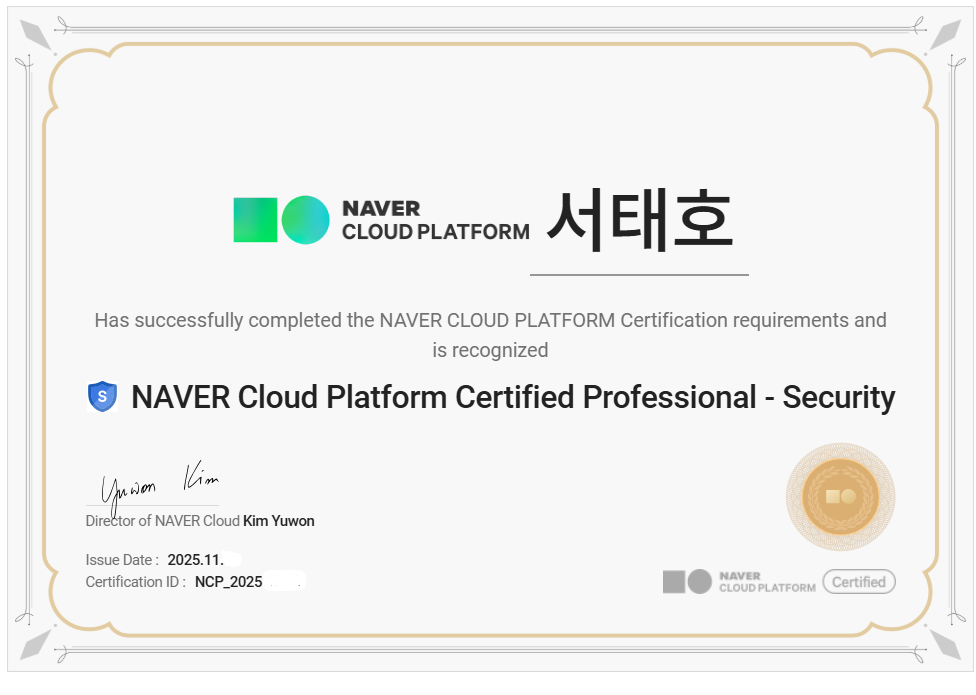976x695 pixels.
Task: Click the green square NAVER logo icon
Action: coord(255,220)
